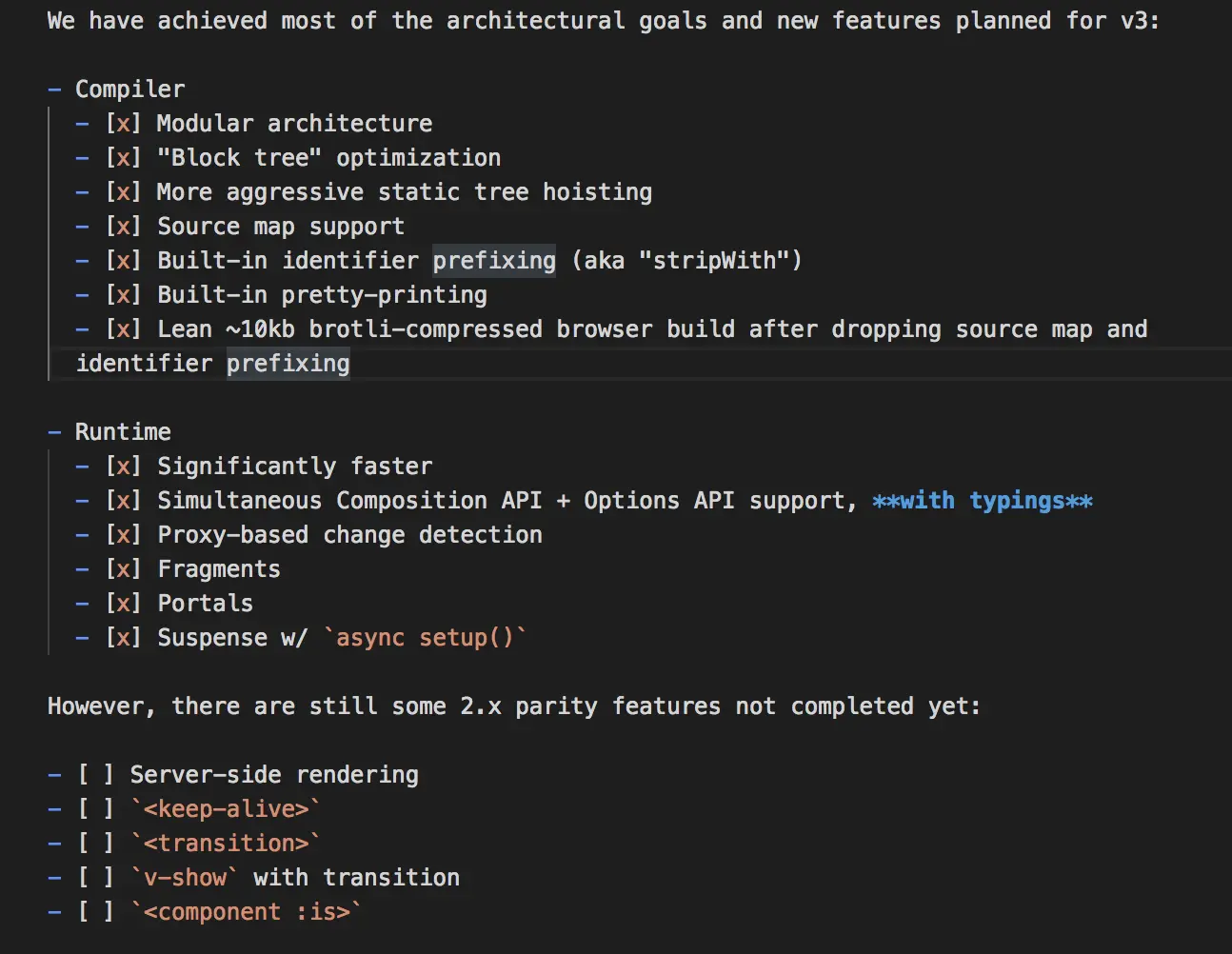The height and width of the screenshot is (954, 1232).
Task: Click the "Proxy-based change detection" text
Action: tap(349, 535)
